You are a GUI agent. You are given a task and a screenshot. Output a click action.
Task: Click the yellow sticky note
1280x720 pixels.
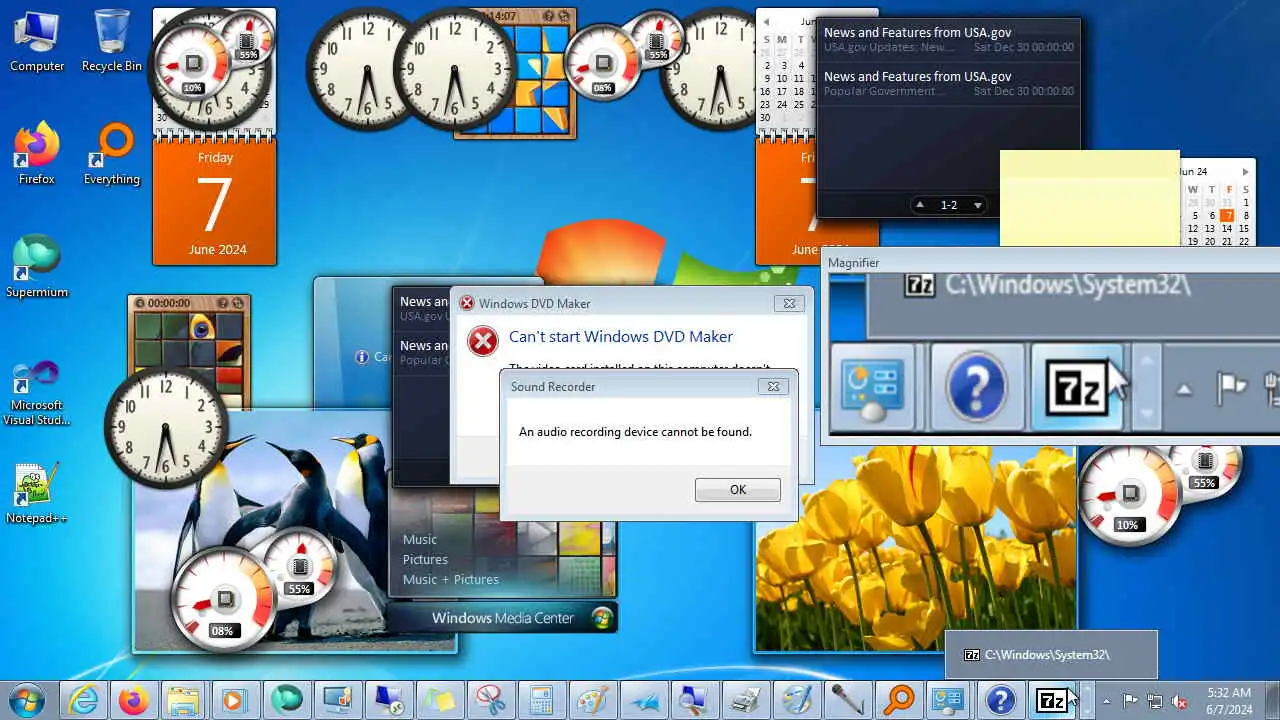pyautogui.click(x=1090, y=197)
